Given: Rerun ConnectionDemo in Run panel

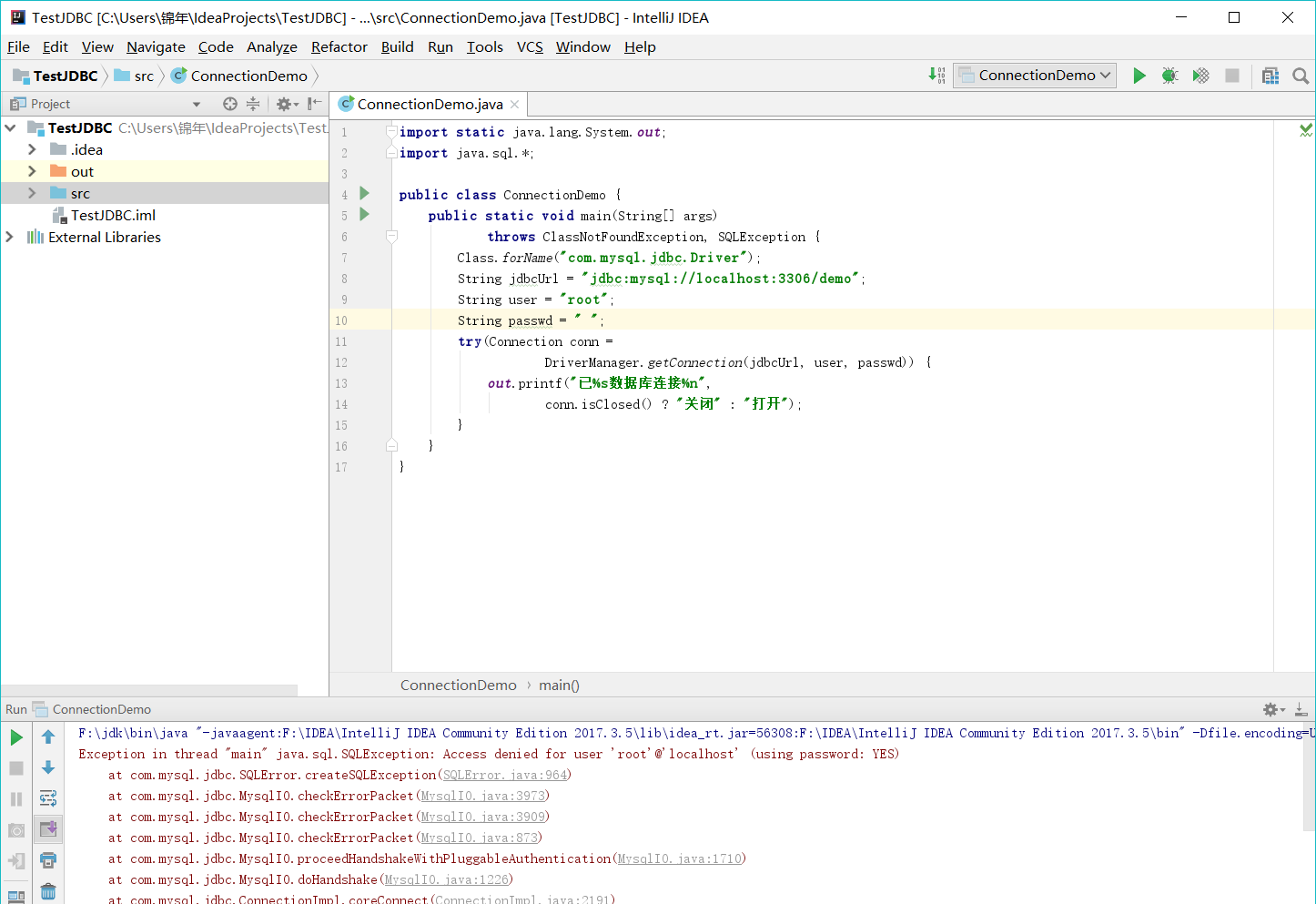Looking at the screenshot, I should 16,737.
